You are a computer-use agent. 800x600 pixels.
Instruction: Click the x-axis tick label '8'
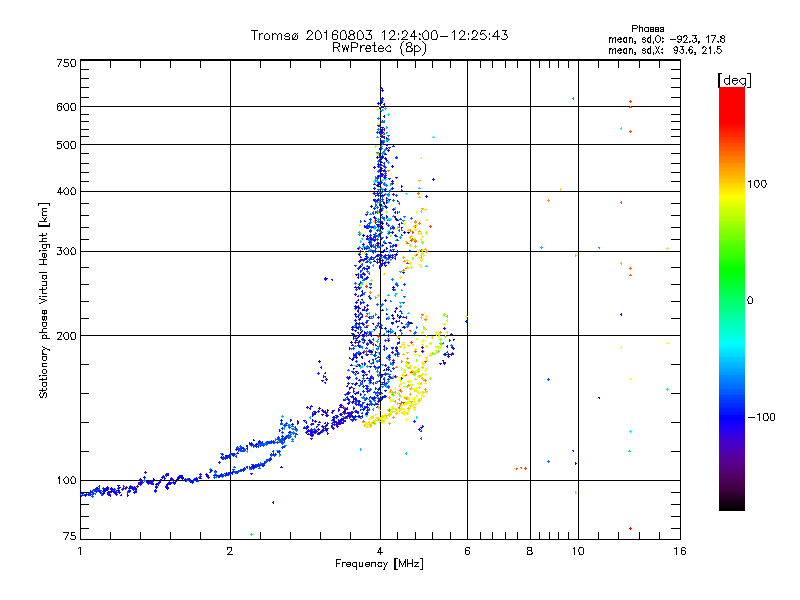click(530, 551)
